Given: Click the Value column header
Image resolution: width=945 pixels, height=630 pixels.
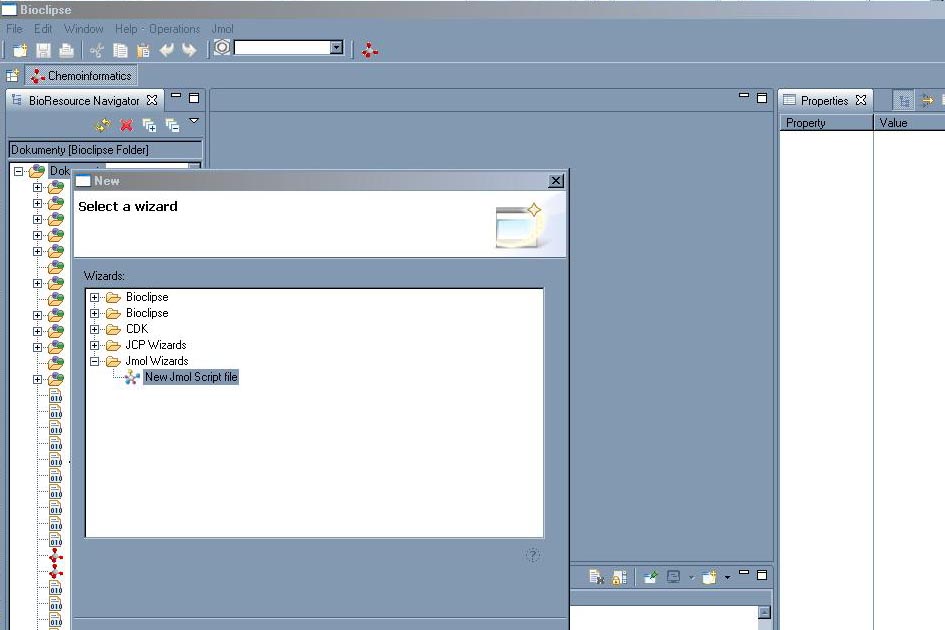Looking at the screenshot, I should point(909,123).
